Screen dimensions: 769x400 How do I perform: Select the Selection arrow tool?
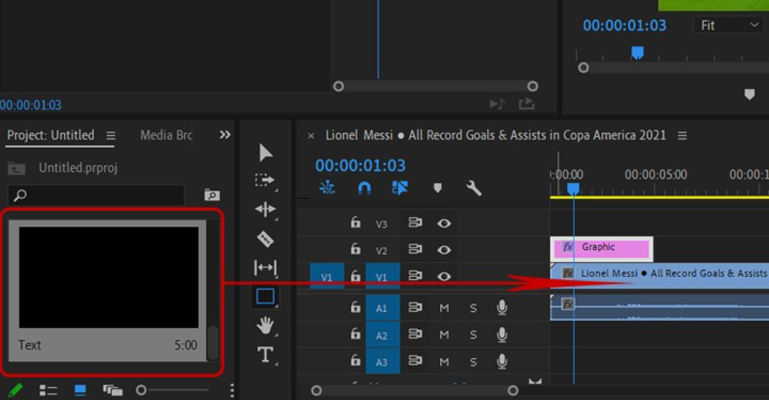click(265, 152)
